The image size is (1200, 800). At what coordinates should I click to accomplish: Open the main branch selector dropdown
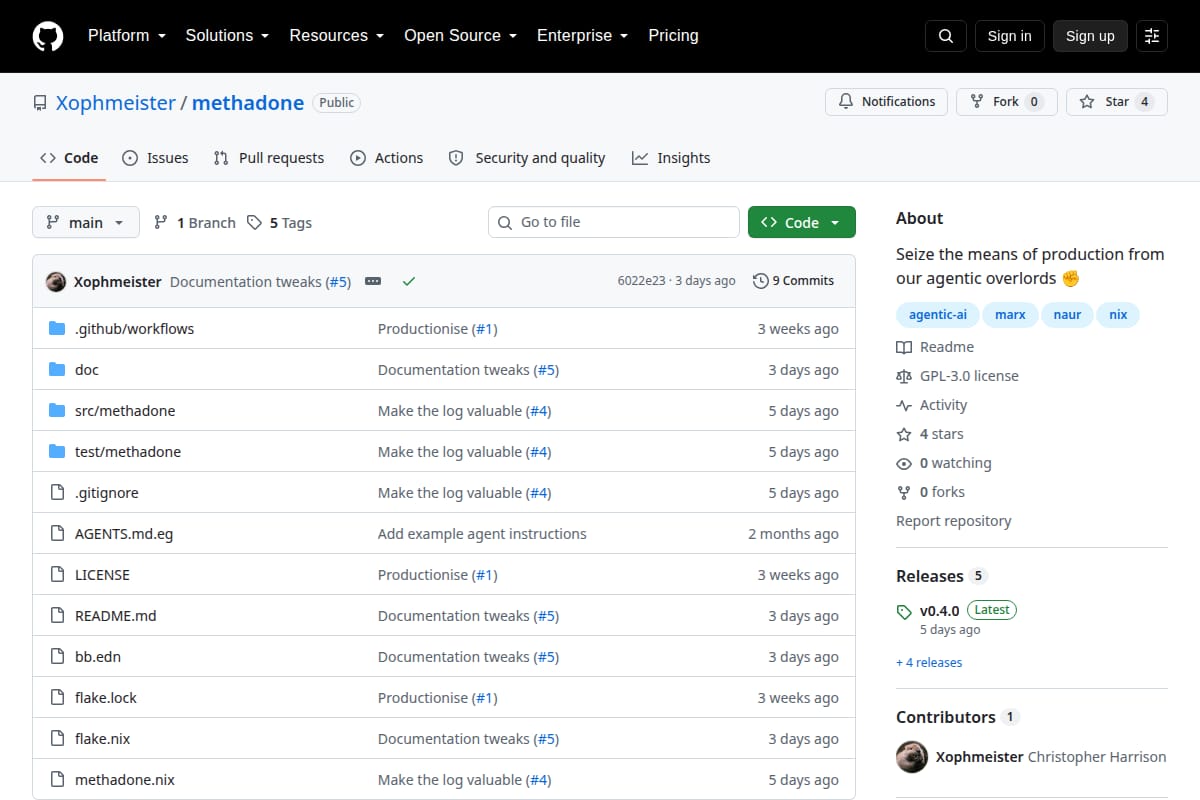point(86,222)
